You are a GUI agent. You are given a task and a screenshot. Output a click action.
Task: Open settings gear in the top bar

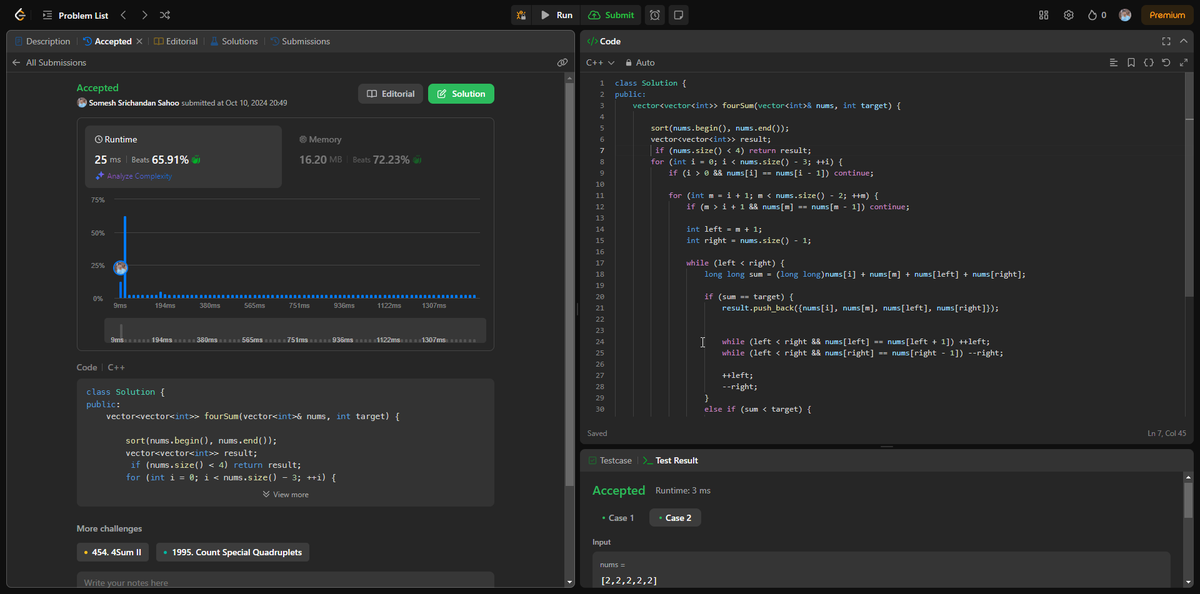click(x=1068, y=15)
